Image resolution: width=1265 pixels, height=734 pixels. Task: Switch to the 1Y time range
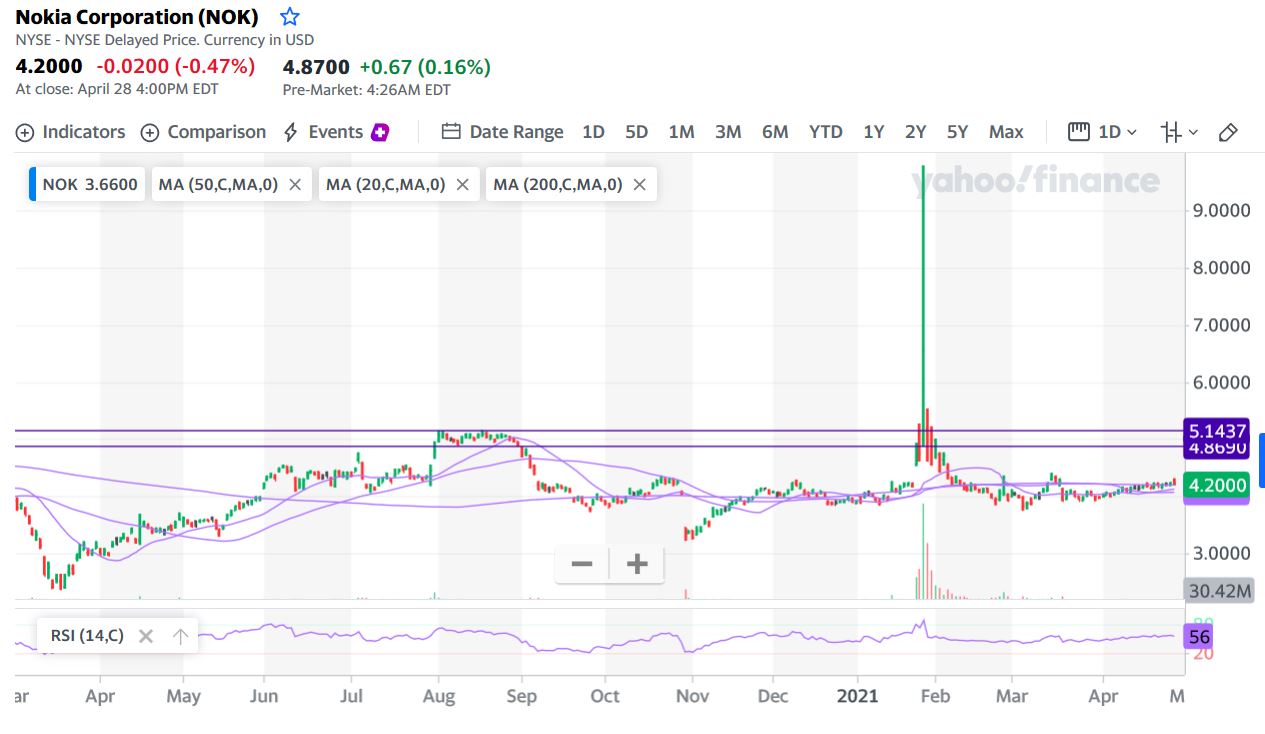pyautogui.click(x=873, y=132)
